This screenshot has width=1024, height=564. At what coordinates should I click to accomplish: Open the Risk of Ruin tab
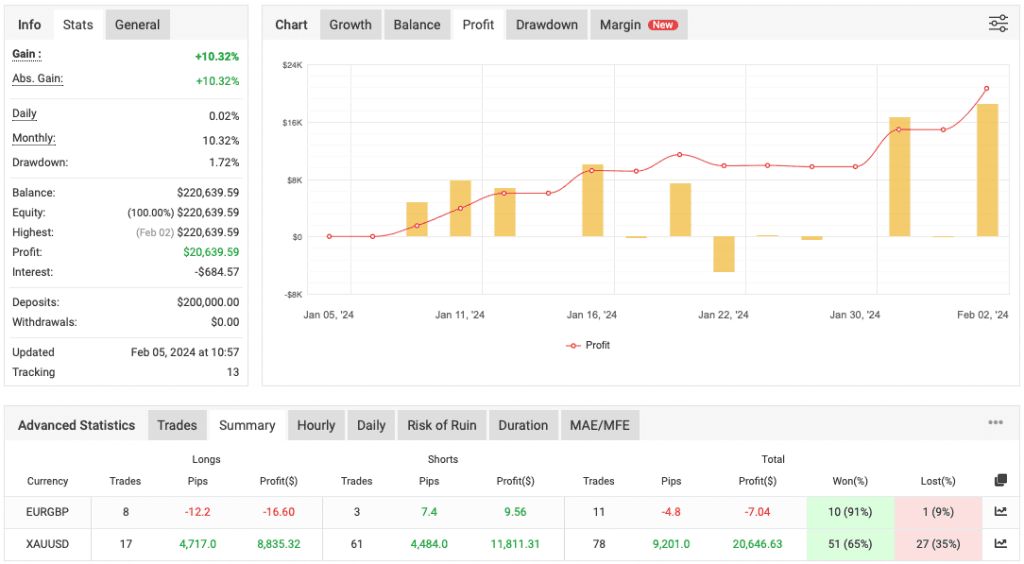click(x=442, y=425)
